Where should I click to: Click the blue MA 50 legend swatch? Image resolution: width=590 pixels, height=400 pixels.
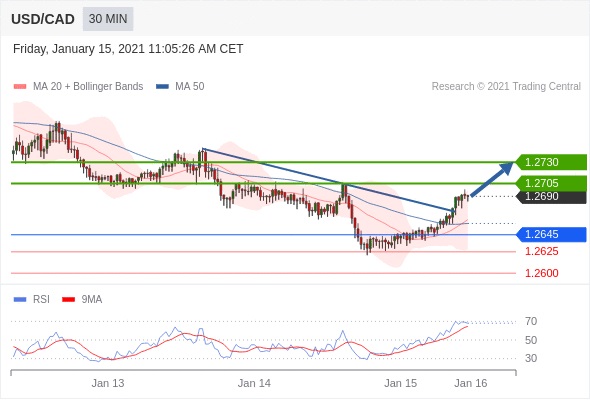point(162,87)
